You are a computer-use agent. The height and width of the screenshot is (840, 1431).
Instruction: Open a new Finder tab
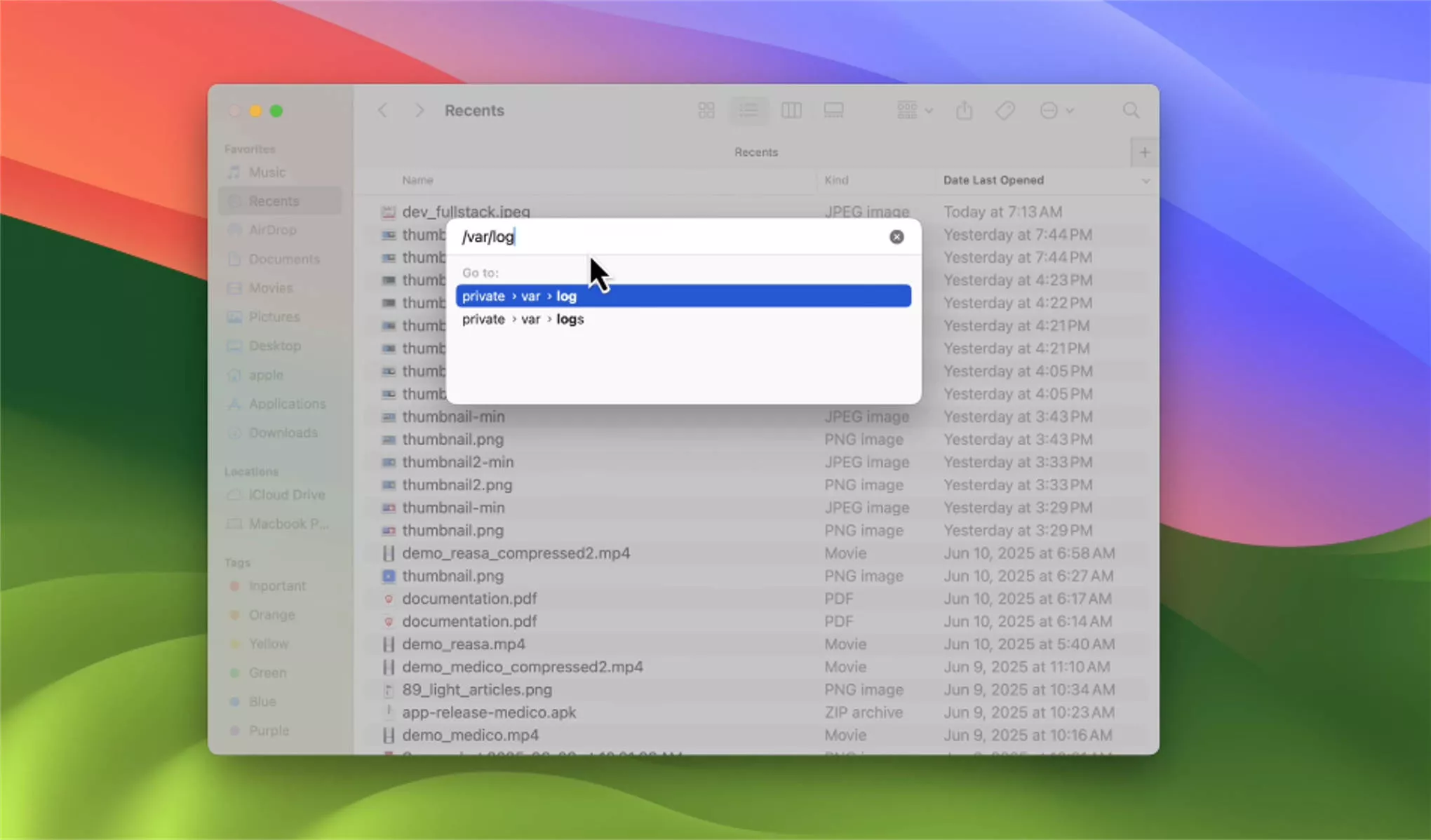coord(1144,151)
